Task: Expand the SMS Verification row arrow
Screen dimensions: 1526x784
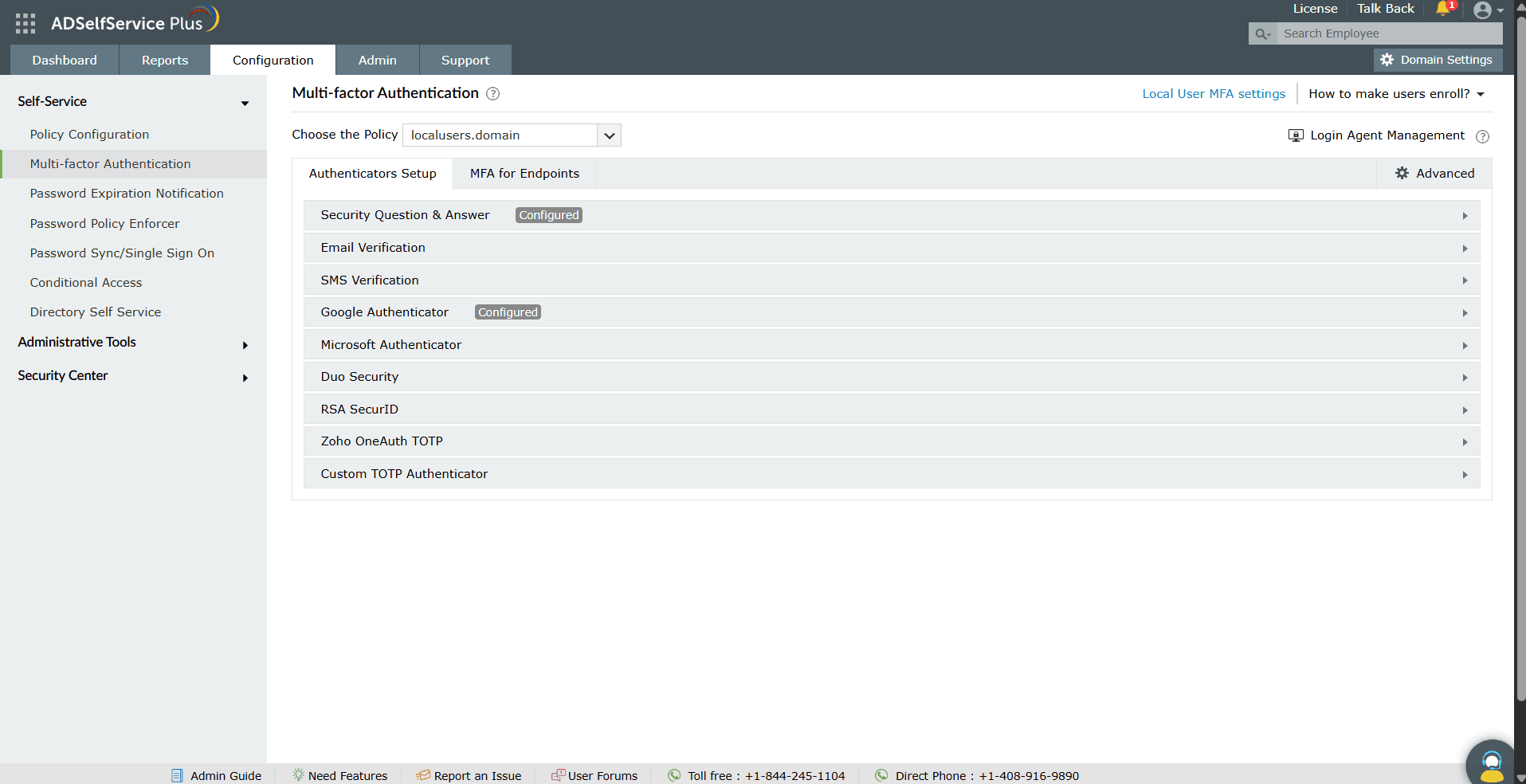Action: coord(1465,280)
